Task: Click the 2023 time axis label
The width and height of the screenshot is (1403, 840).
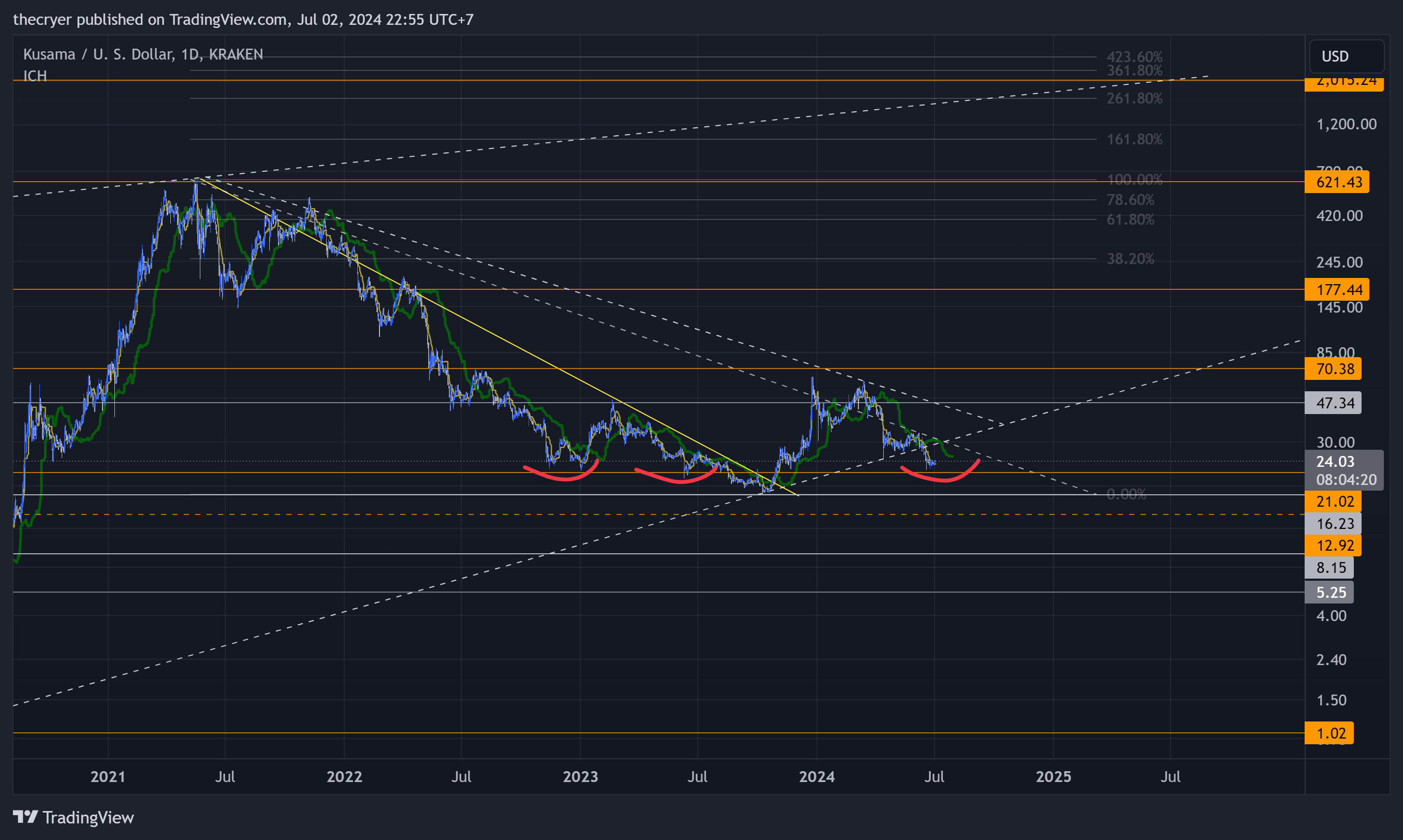Action: pos(580,776)
